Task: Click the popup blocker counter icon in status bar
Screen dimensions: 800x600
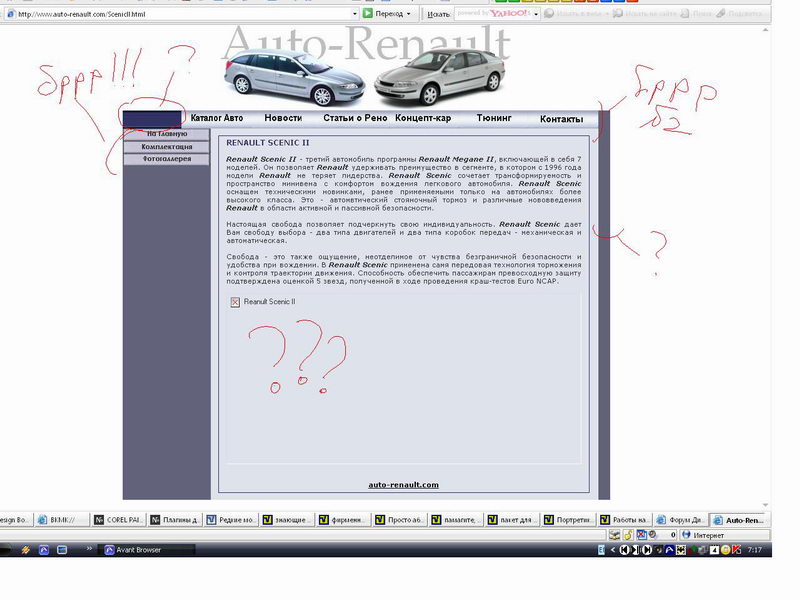Action: click(642, 535)
